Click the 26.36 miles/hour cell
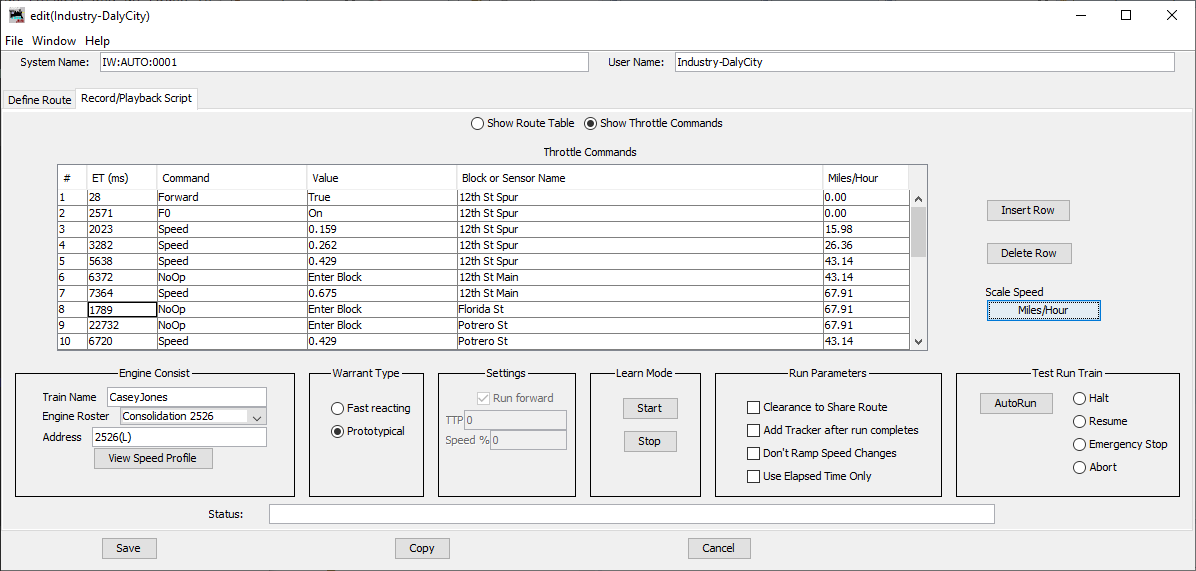 [866, 245]
